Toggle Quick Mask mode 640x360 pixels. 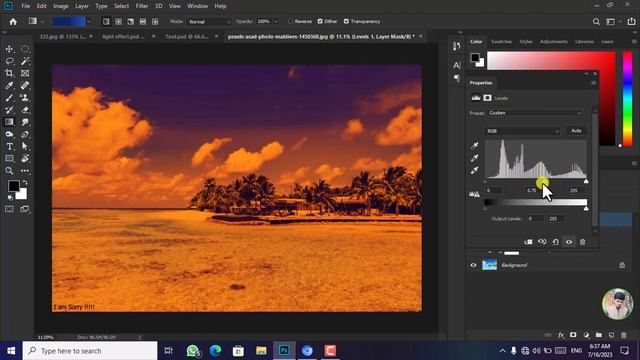pos(9,209)
